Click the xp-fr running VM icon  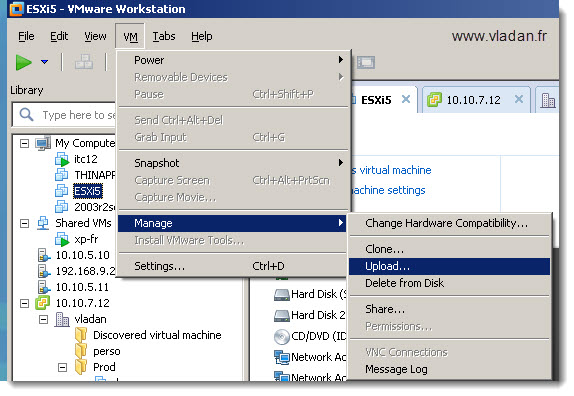62,239
